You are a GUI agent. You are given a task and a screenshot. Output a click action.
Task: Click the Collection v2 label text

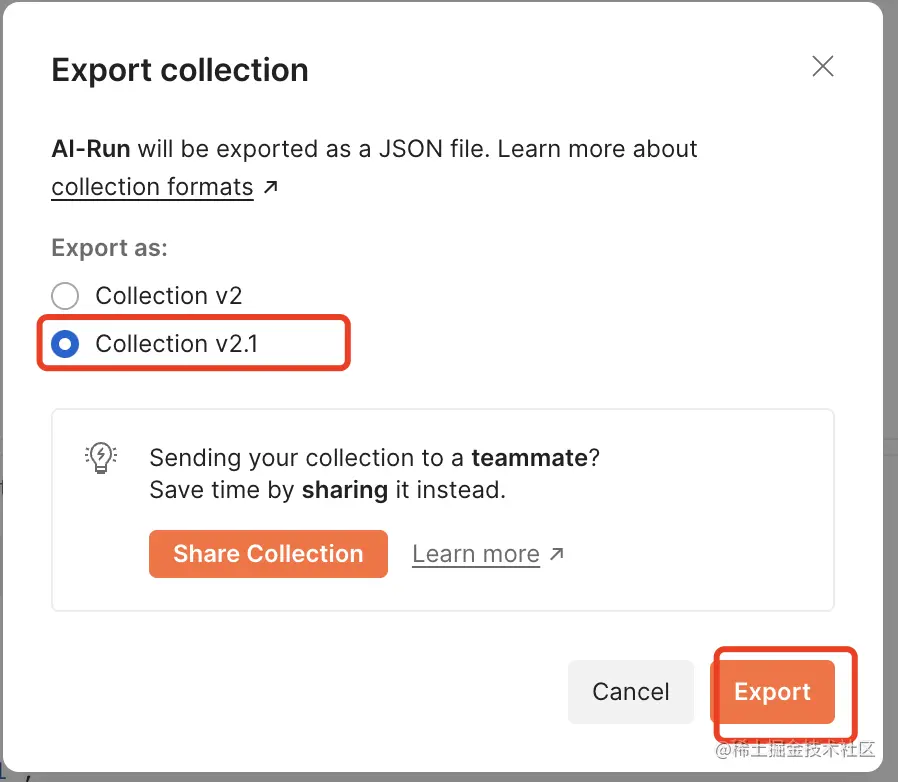click(x=169, y=296)
